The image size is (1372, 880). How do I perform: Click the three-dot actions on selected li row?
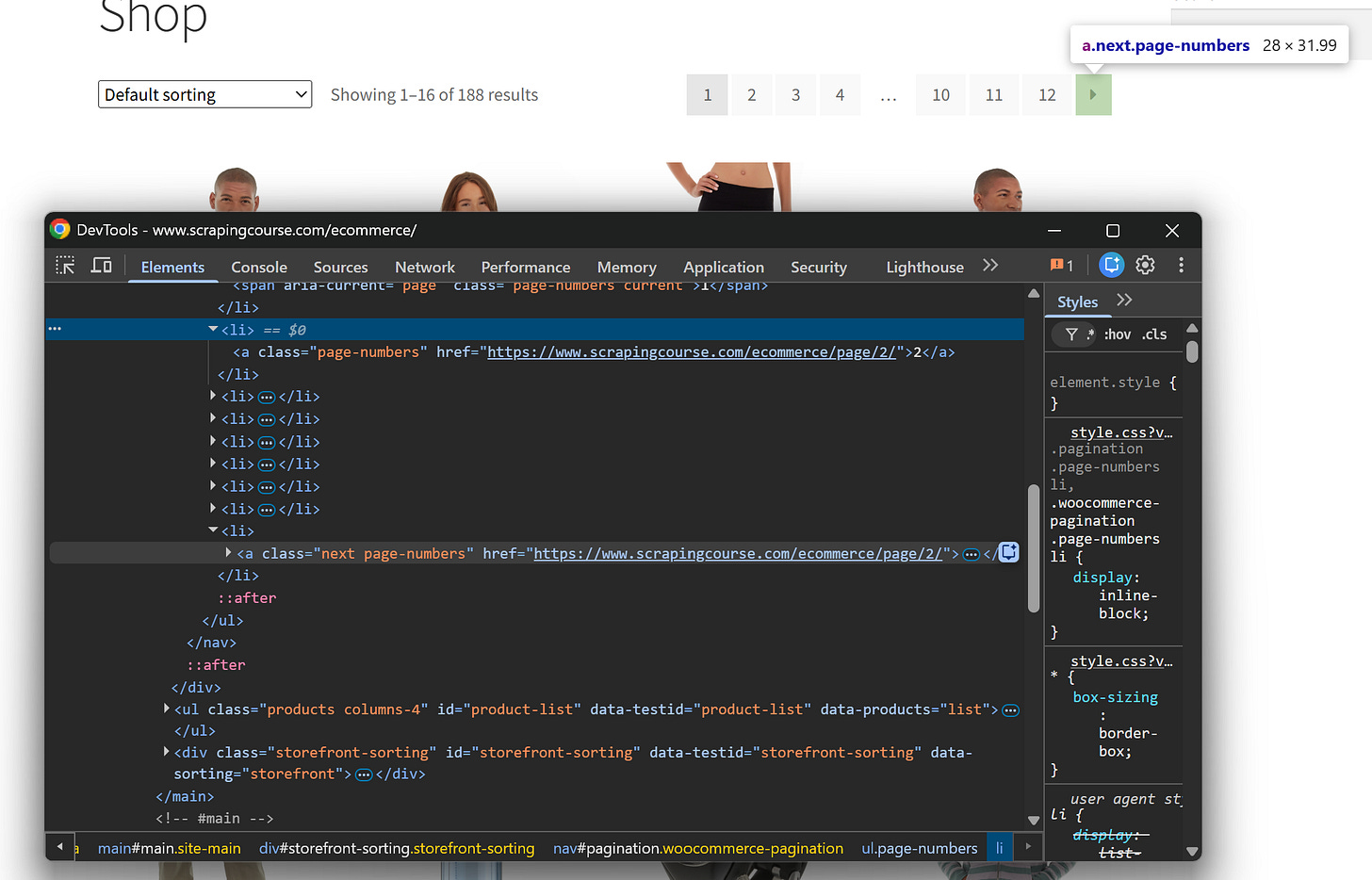[x=55, y=329]
